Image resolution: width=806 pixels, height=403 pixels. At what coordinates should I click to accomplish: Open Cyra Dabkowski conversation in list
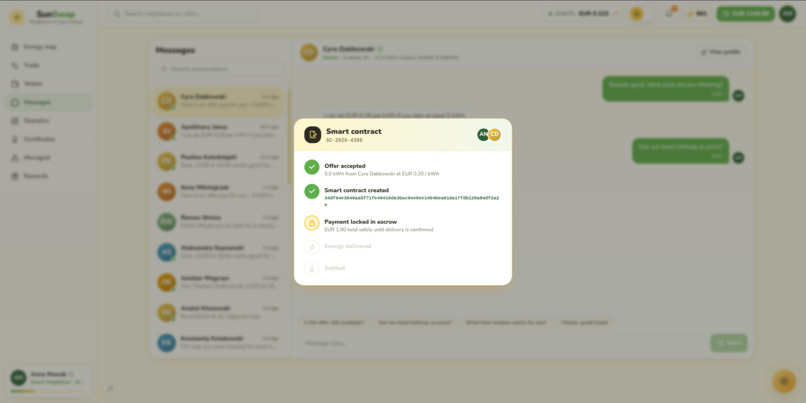coord(219,101)
